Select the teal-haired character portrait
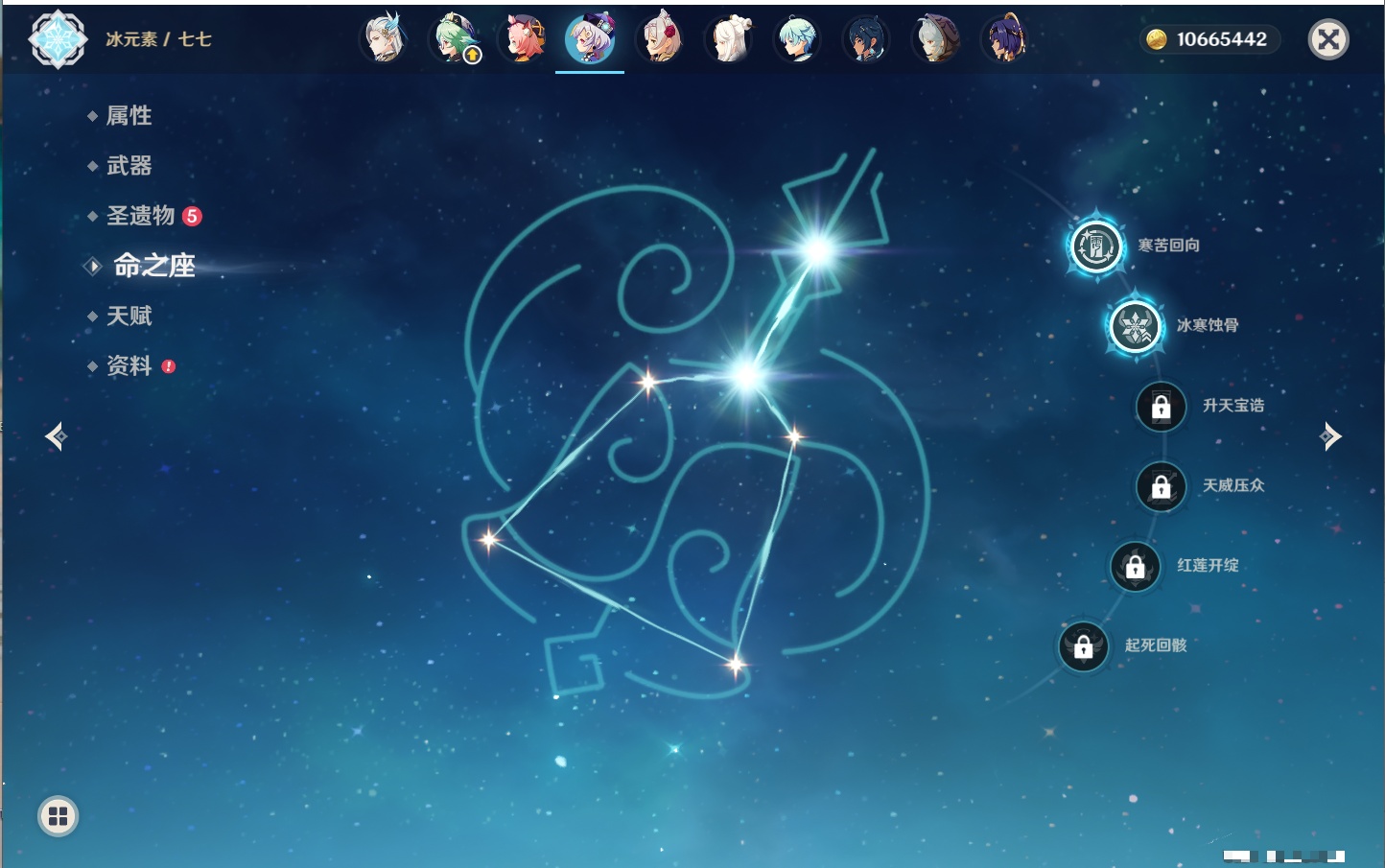The height and width of the screenshot is (868, 1385). [797, 39]
